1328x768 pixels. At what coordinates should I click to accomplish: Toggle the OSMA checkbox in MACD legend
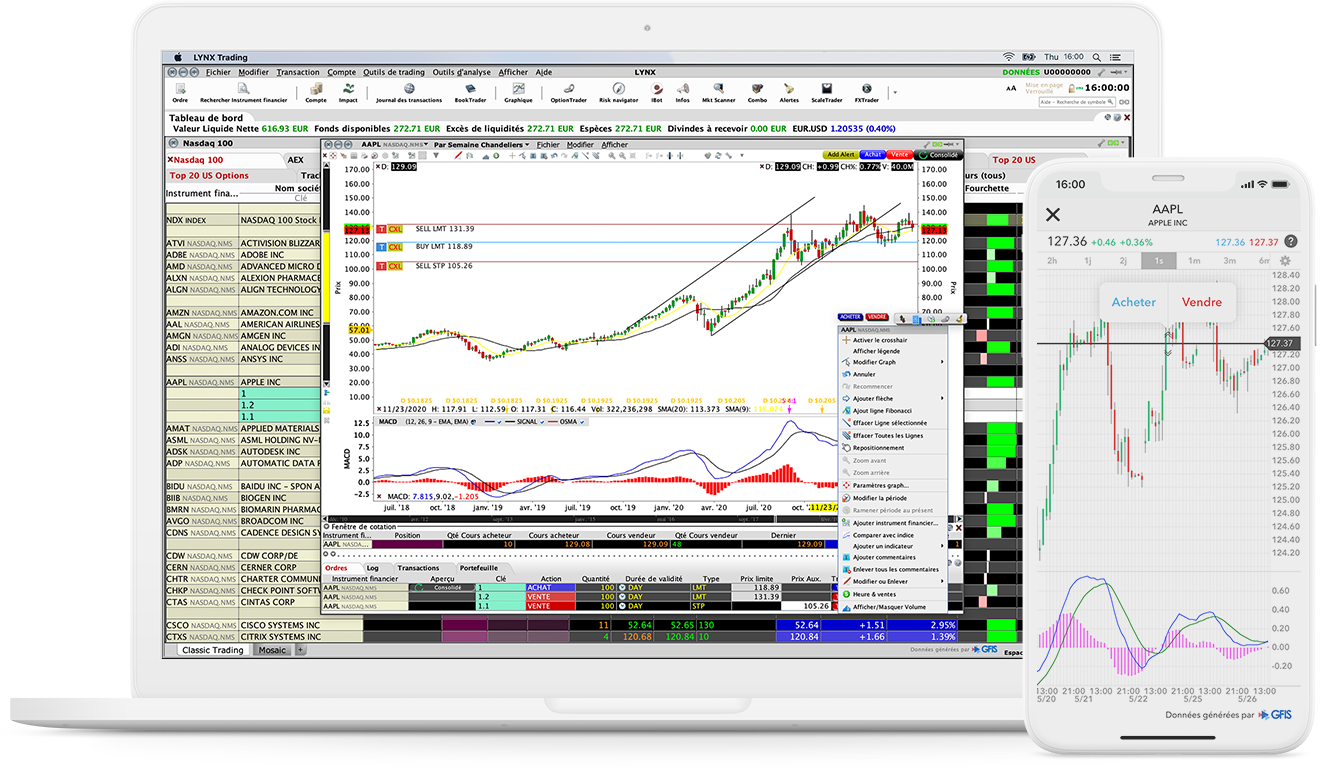click(582, 422)
